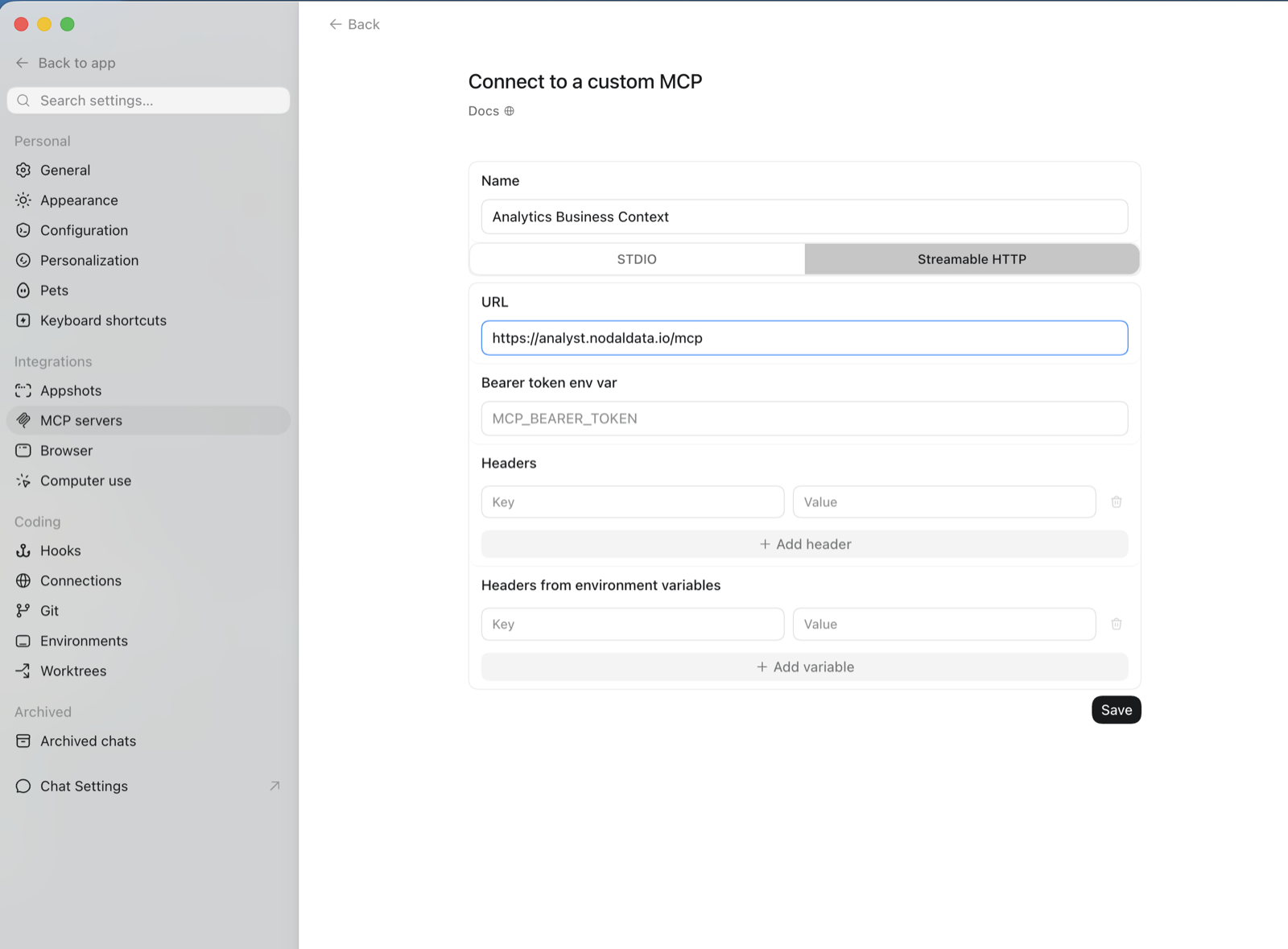Screen dimensions: 1288x949
Task: Open Browser integration settings
Action: click(x=148, y=451)
